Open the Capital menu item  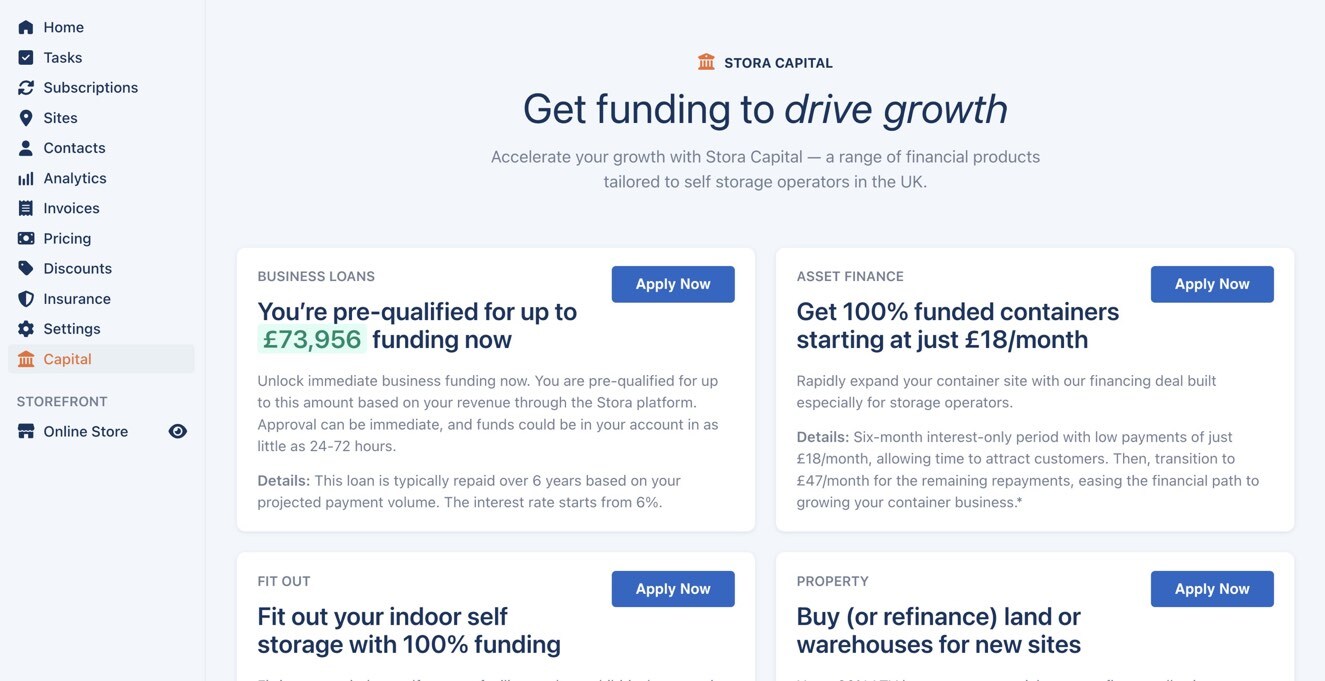point(67,359)
